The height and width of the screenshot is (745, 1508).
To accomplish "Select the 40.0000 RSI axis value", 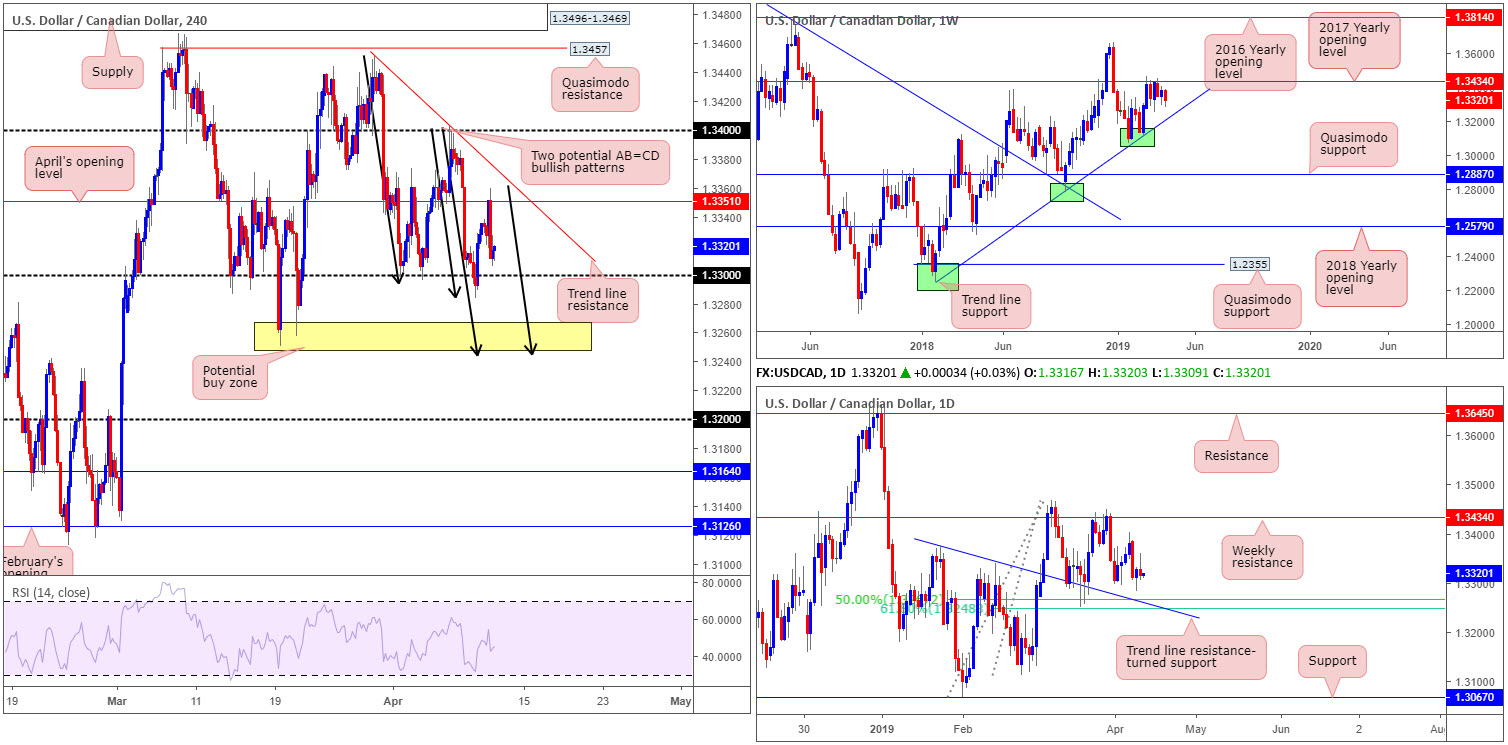I will pyautogui.click(x=722, y=657).
